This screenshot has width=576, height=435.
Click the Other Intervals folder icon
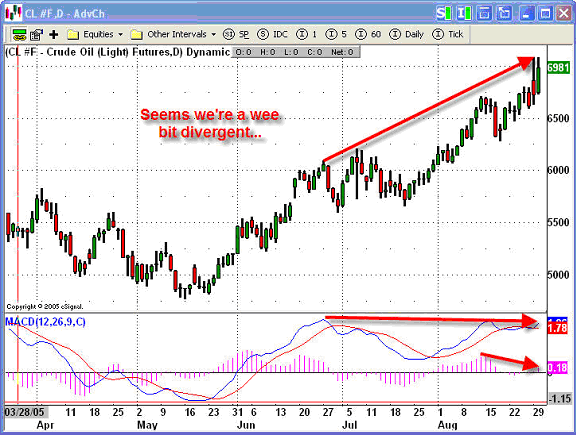click(x=137, y=35)
